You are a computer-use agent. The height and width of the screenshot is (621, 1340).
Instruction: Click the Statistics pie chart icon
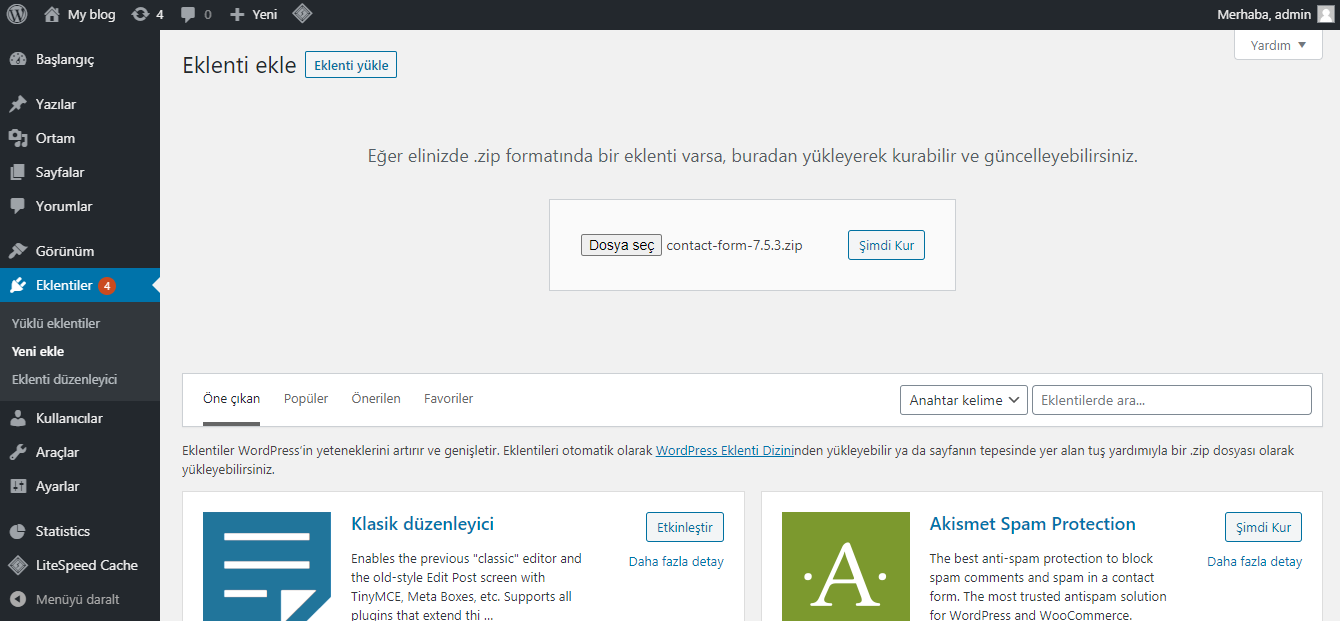pos(18,531)
